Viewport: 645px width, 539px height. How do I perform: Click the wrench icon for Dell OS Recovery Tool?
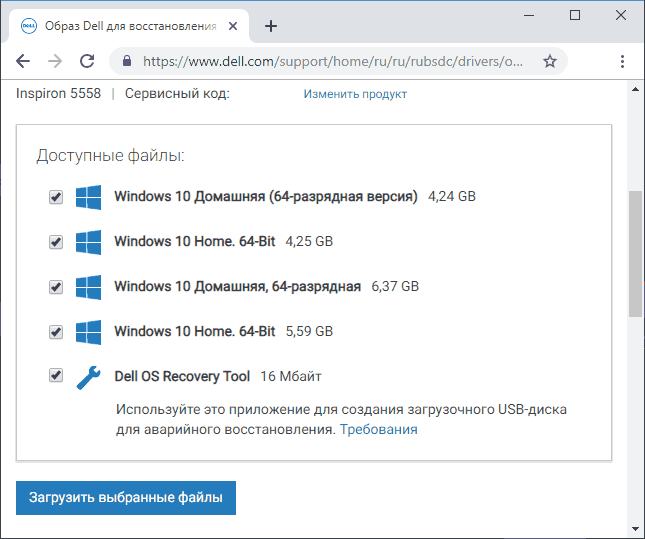(88, 376)
